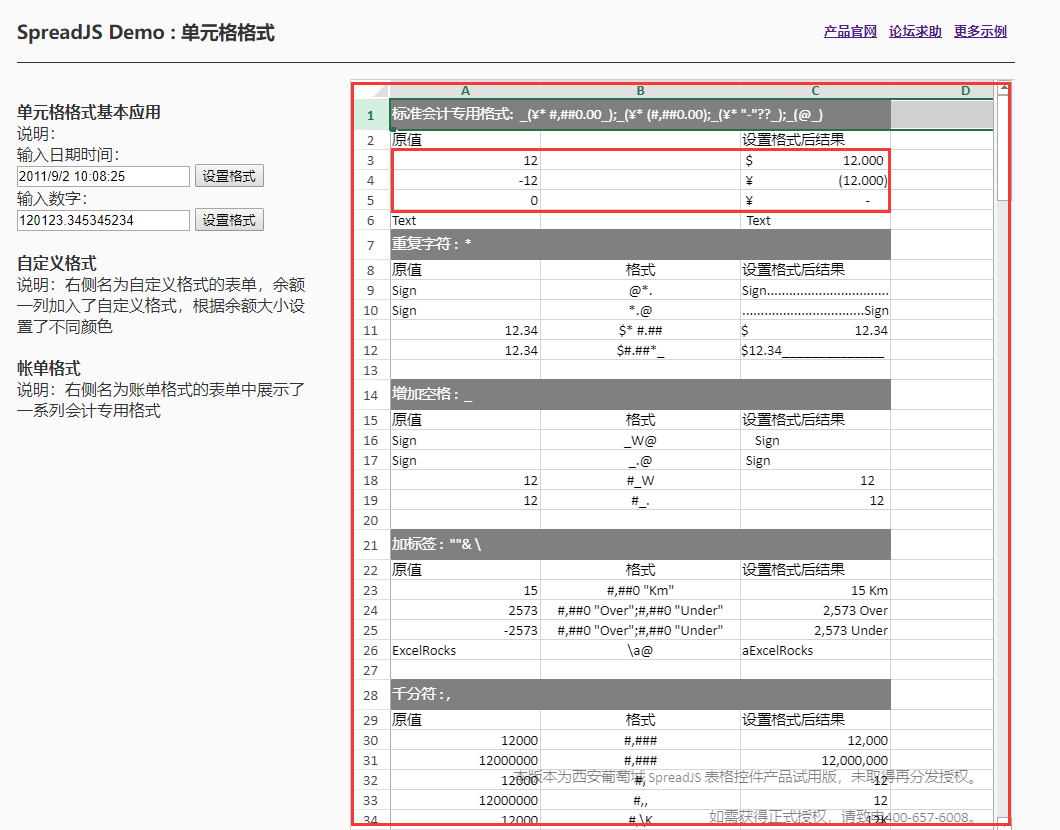The height and width of the screenshot is (830, 1060).
Task: Click the spreadsheet vertical scrollbar thumb
Action: (1003, 147)
